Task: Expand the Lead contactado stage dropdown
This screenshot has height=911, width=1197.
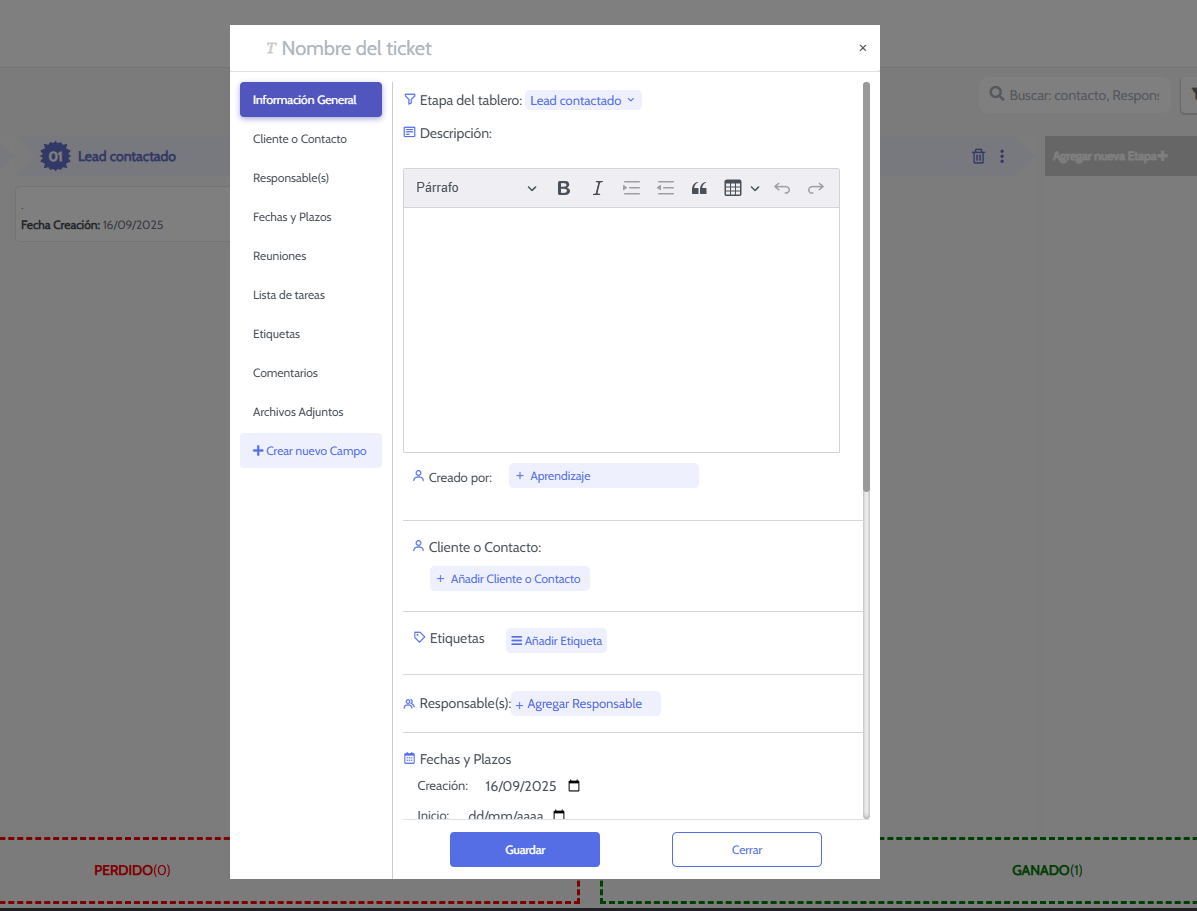Action: click(583, 101)
